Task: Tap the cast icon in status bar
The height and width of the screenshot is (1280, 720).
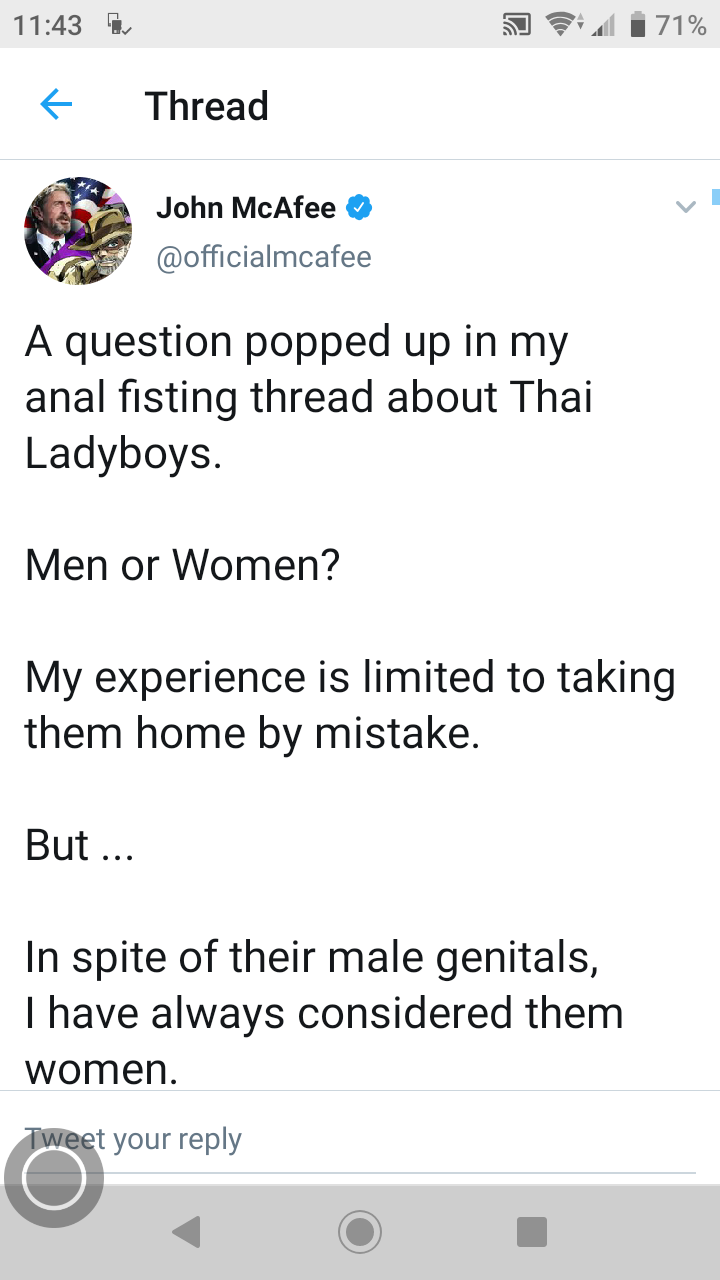Action: [x=516, y=25]
